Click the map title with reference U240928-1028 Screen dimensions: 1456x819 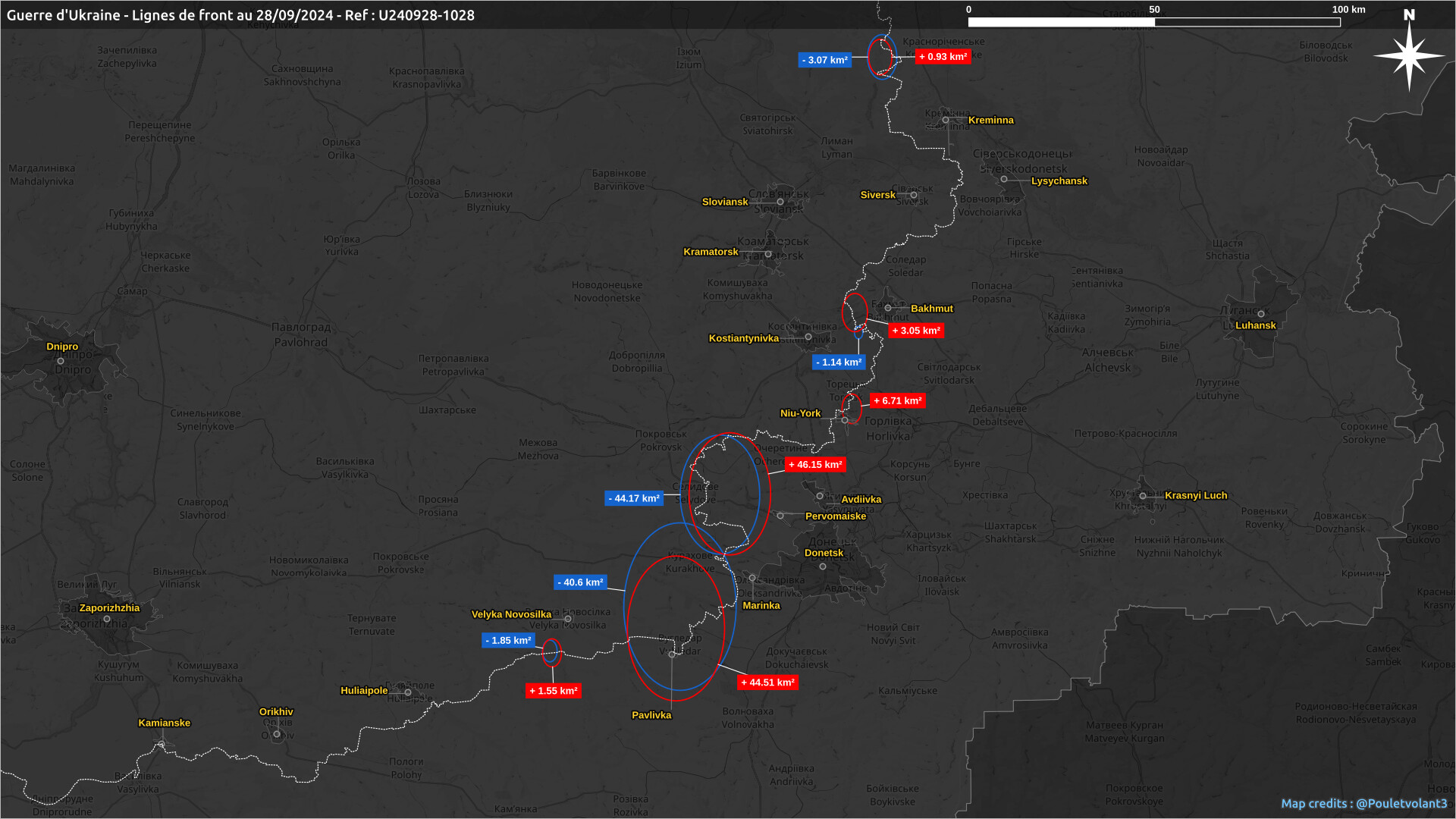(240, 15)
